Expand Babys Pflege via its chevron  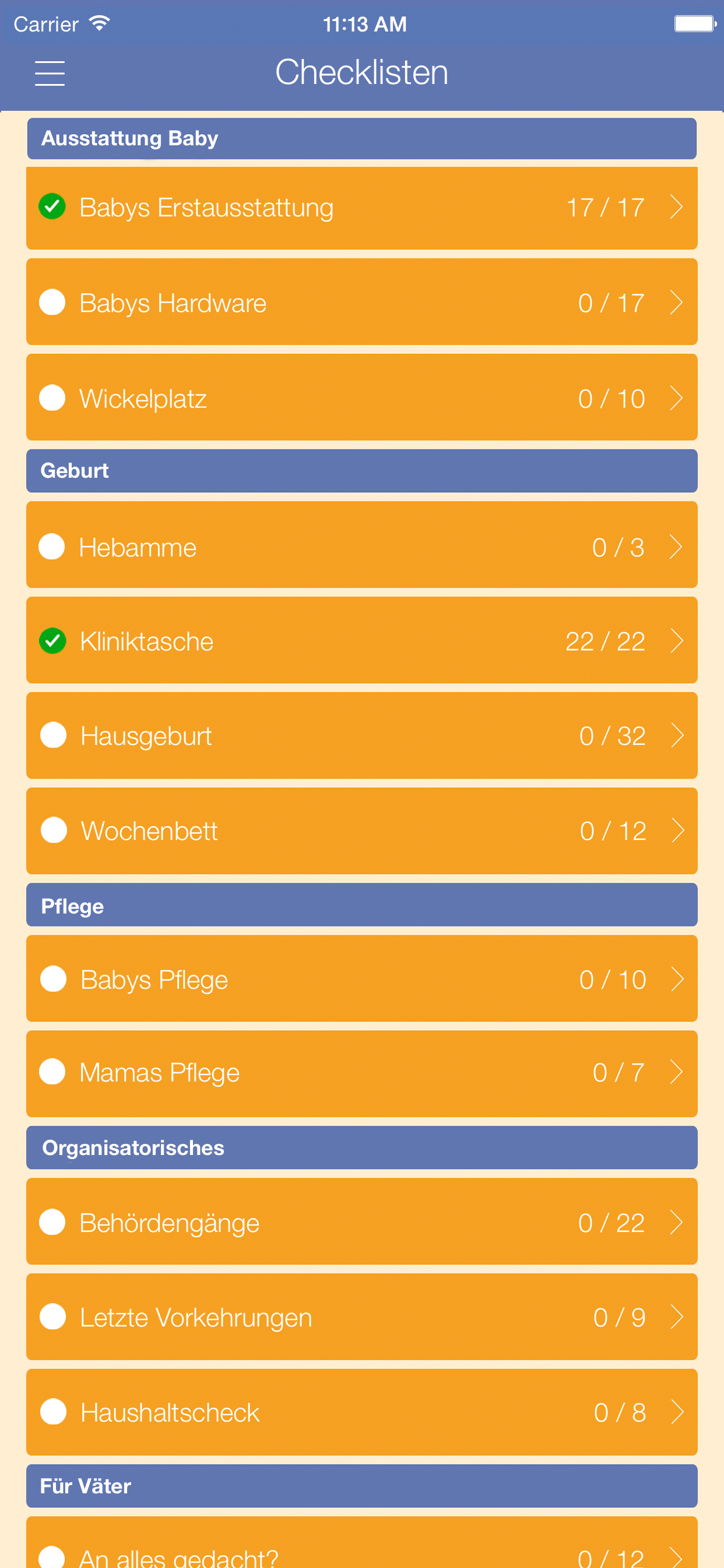[x=677, y=979]
